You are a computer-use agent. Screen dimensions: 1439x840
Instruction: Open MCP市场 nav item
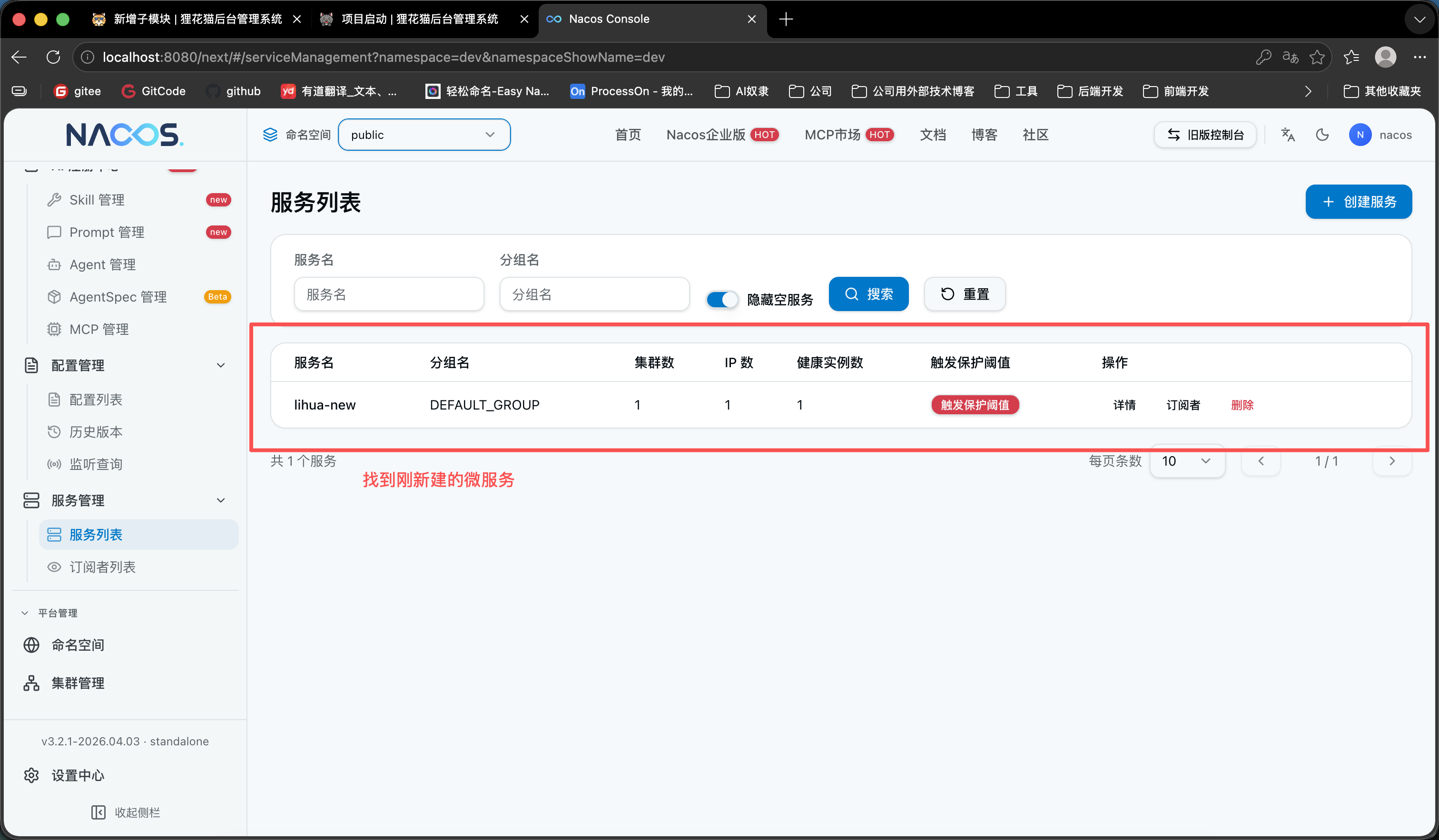tap(848, 135)
